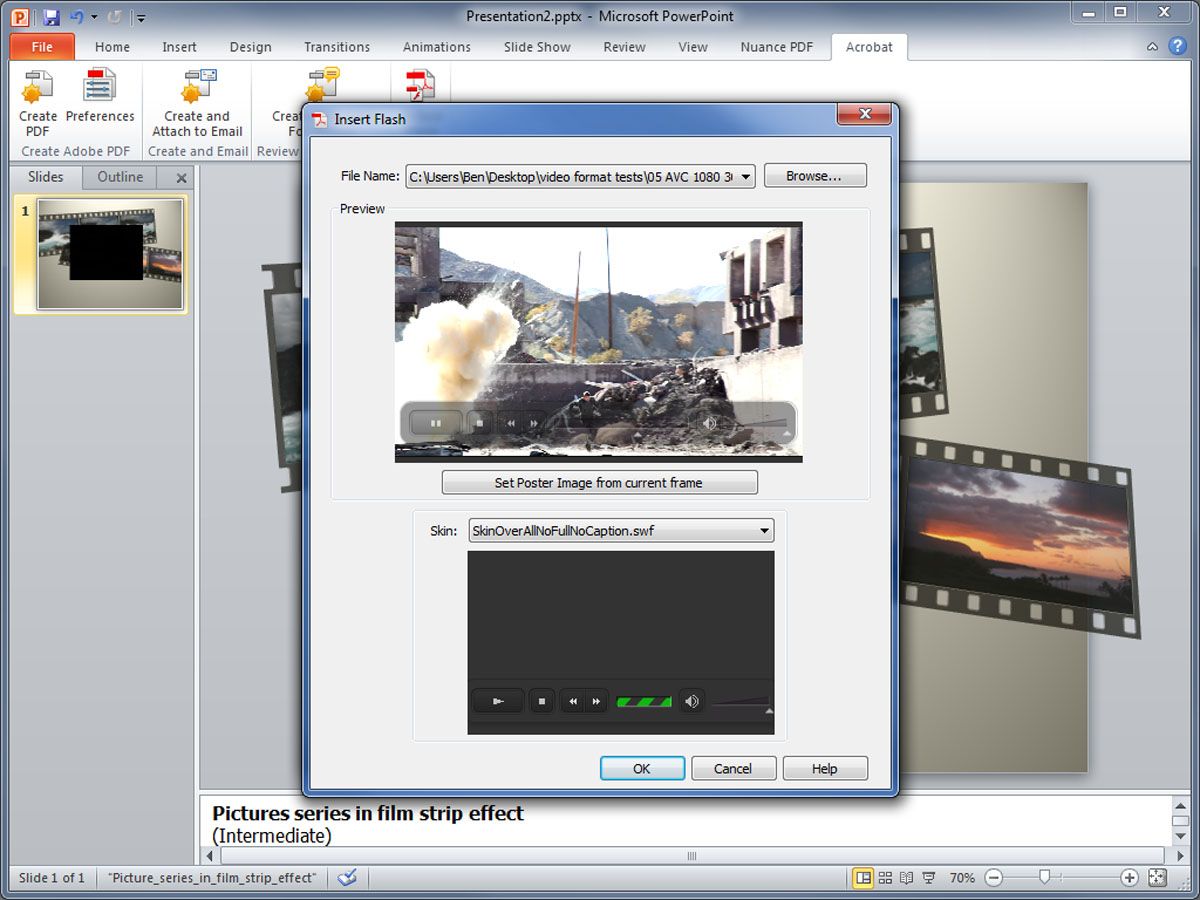Click the Redo icon in Quick Access toolbar
The image size is (1200, 900).
[x=114, y=17]
